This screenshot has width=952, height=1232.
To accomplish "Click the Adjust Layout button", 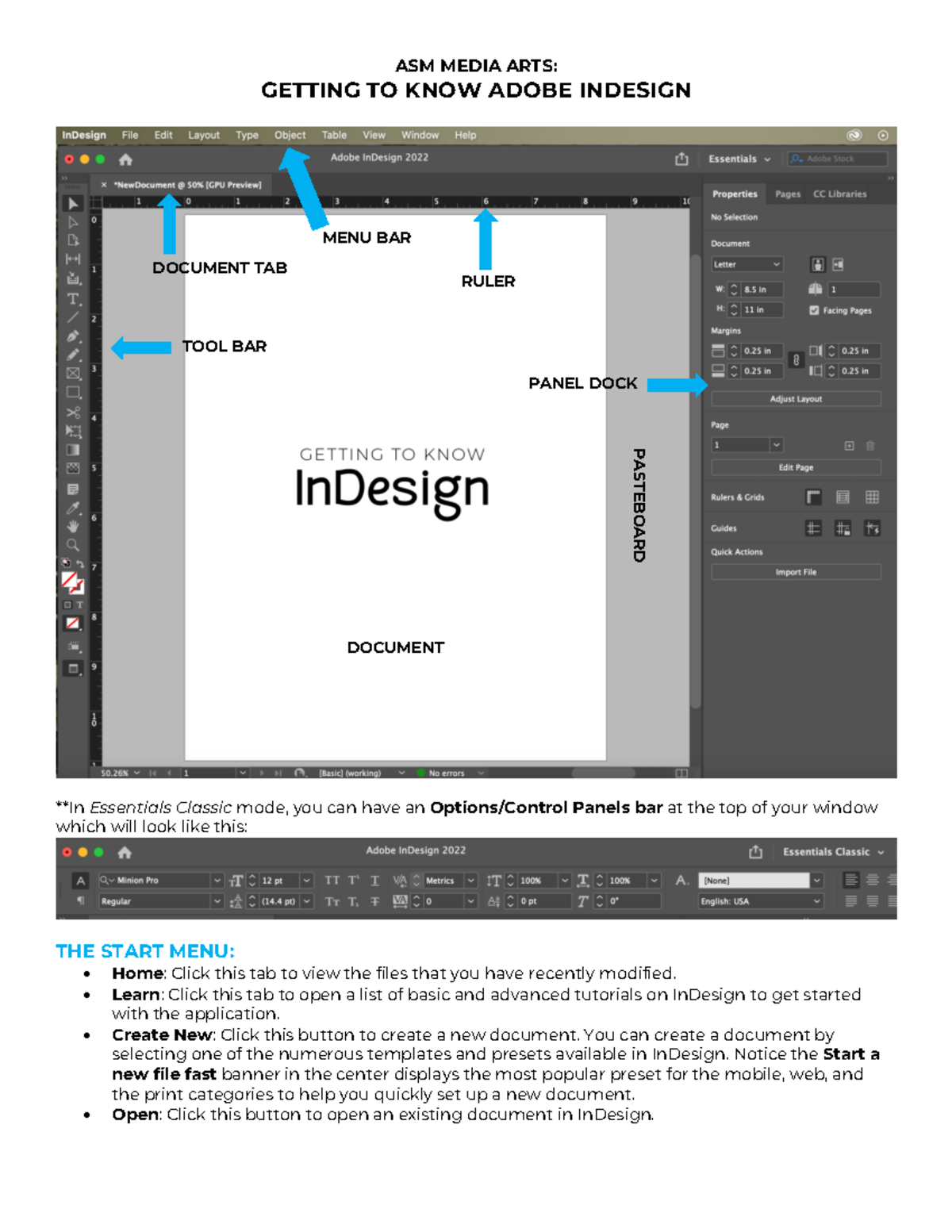I will 797,399.
